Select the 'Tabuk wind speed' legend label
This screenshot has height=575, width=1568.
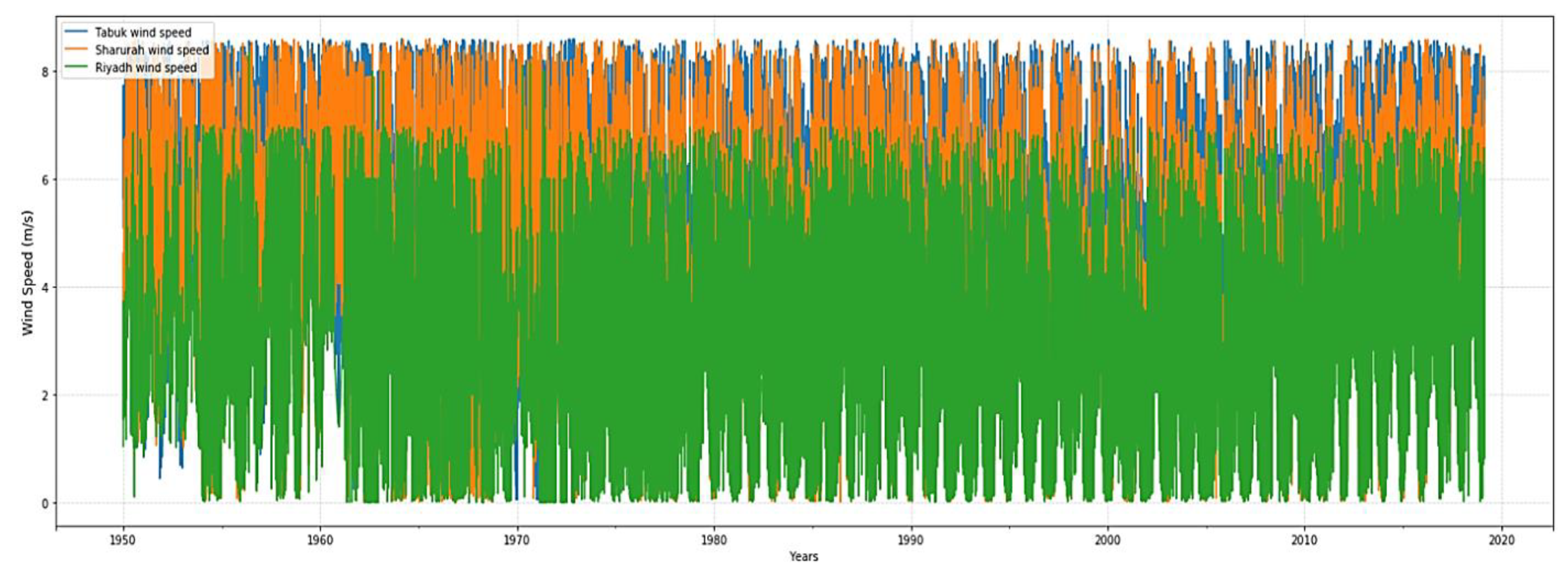click(x=143, y=32)
